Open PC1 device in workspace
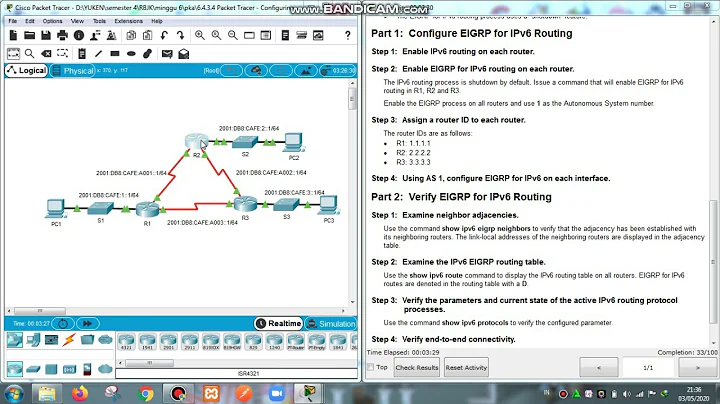The width and height of the screenshot is (720, 404). (56, 209)
